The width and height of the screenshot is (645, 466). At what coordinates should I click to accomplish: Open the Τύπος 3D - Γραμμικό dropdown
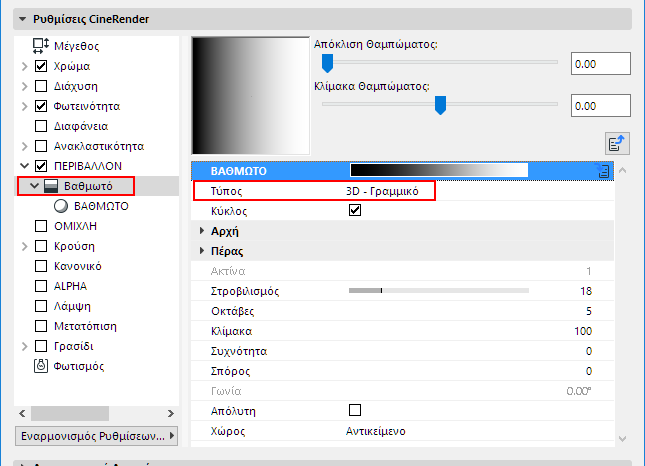point(382,191)
